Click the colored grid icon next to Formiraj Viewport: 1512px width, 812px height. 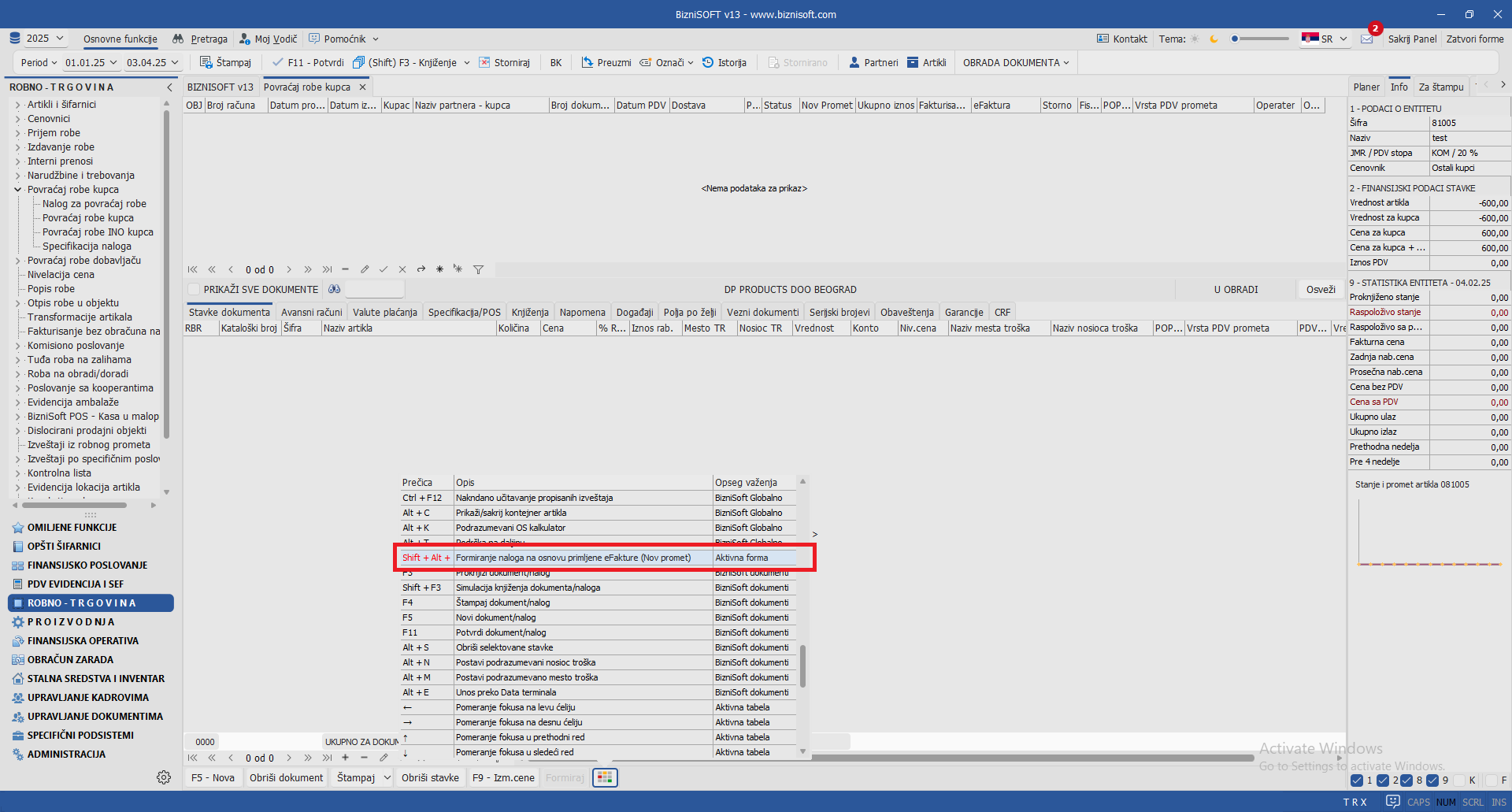pyautogui.click(x=605, y=777)
